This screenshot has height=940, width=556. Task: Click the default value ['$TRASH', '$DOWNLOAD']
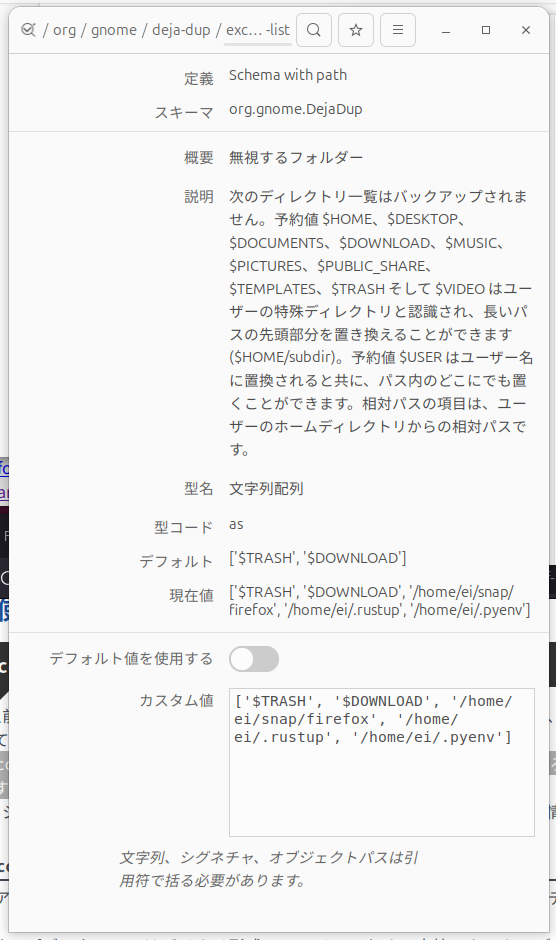point(317,558)
